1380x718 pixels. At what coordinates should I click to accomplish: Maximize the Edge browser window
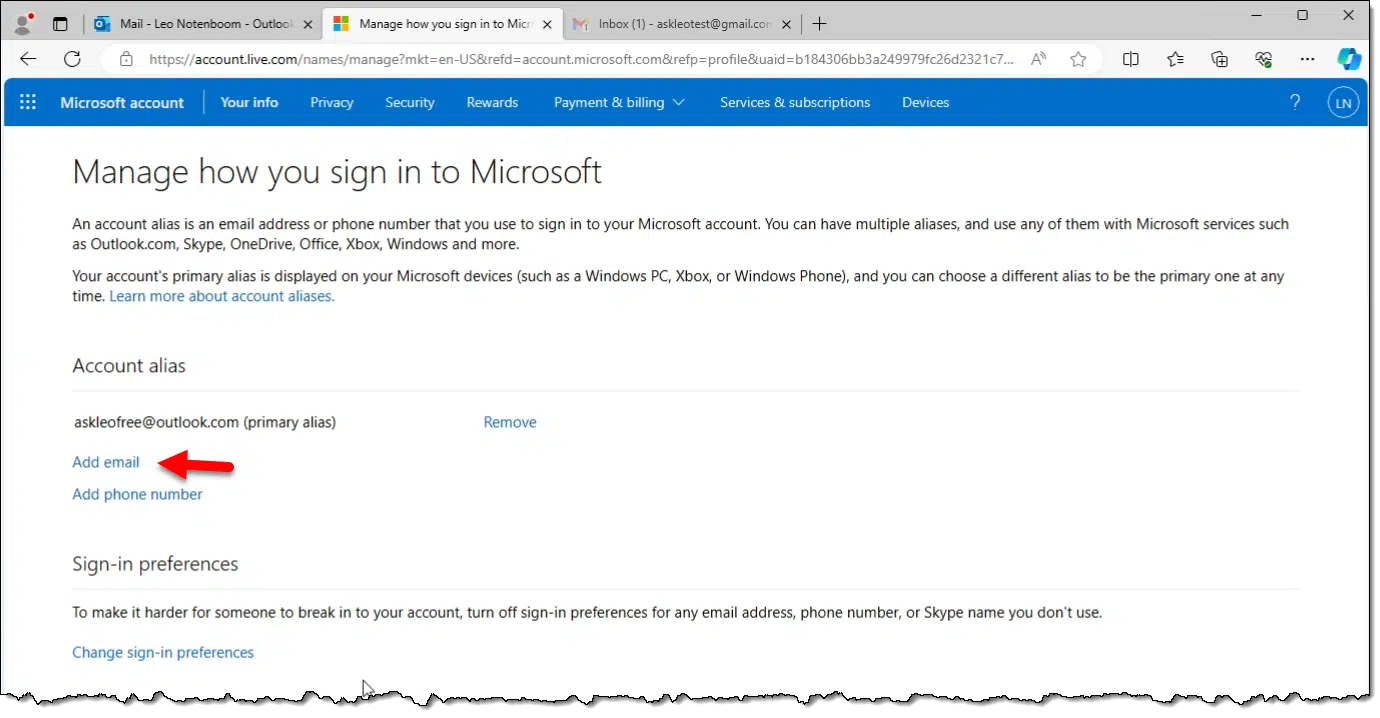click(1302, 15)
